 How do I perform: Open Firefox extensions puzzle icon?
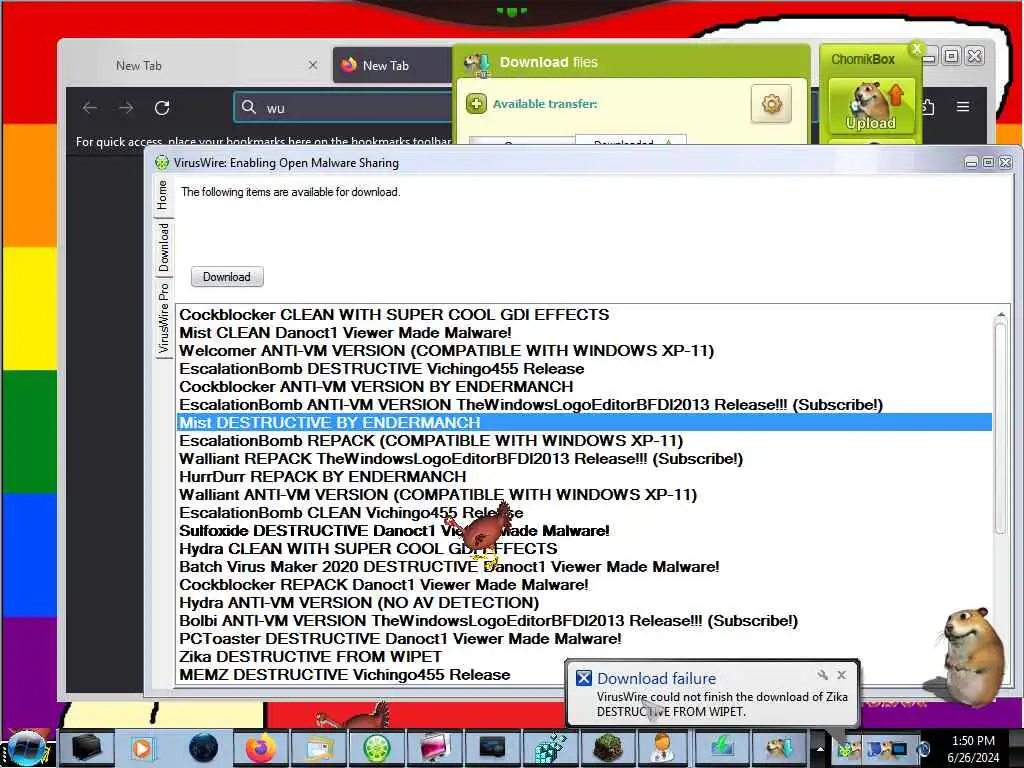pyautogui.click(x=929, y=106)
